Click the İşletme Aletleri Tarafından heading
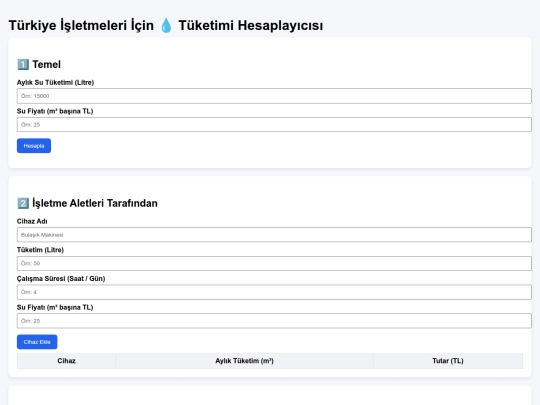The image size is (540, 405). point(95,203)
